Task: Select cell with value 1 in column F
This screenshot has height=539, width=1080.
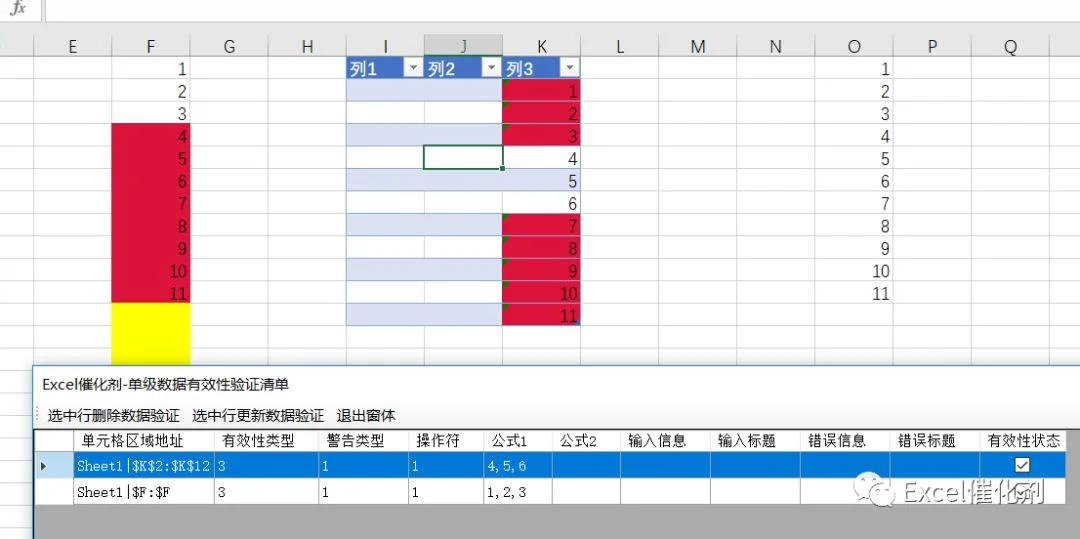Action: [151, 68]
